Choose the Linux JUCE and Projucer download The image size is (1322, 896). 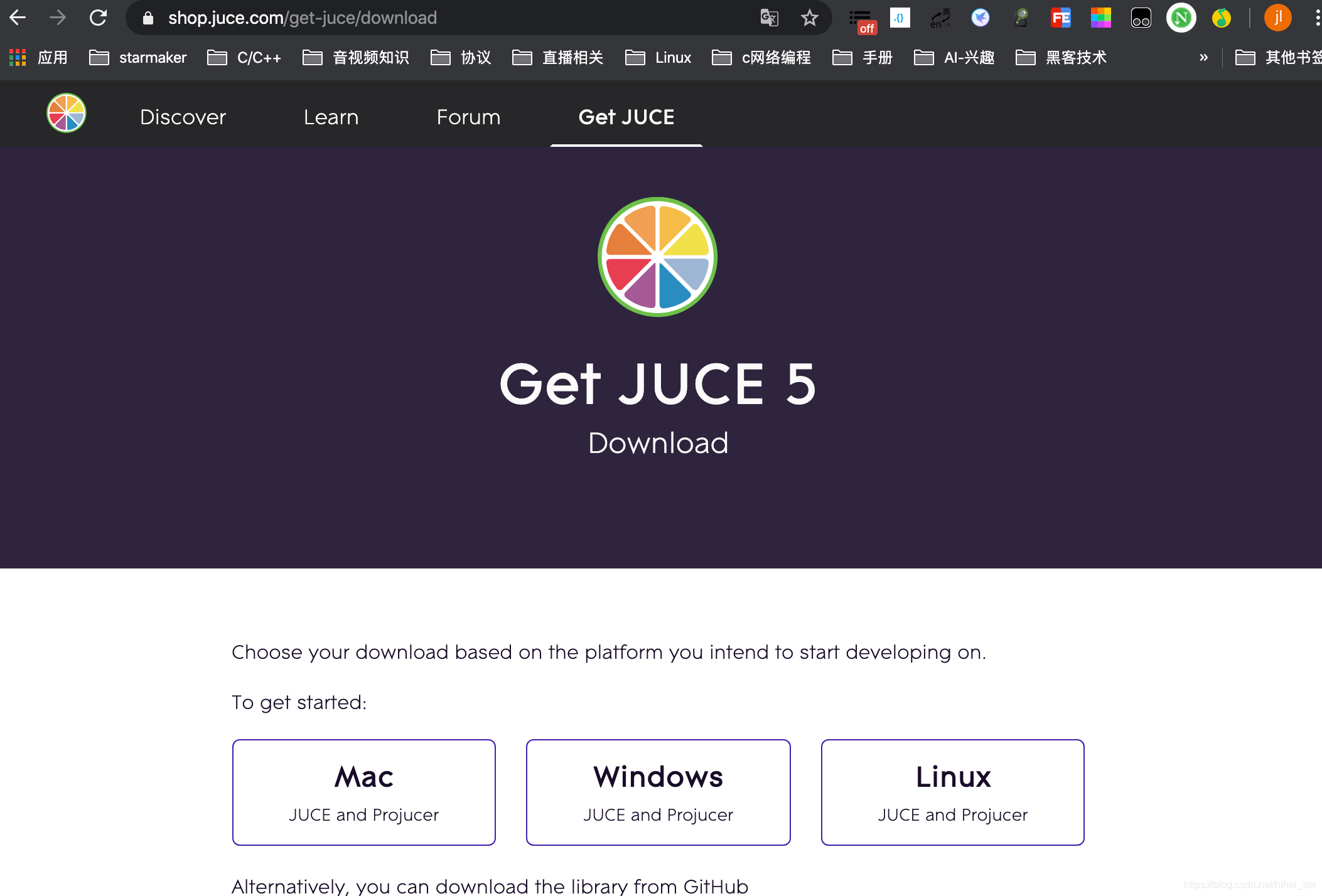click(x=952, y=792)
